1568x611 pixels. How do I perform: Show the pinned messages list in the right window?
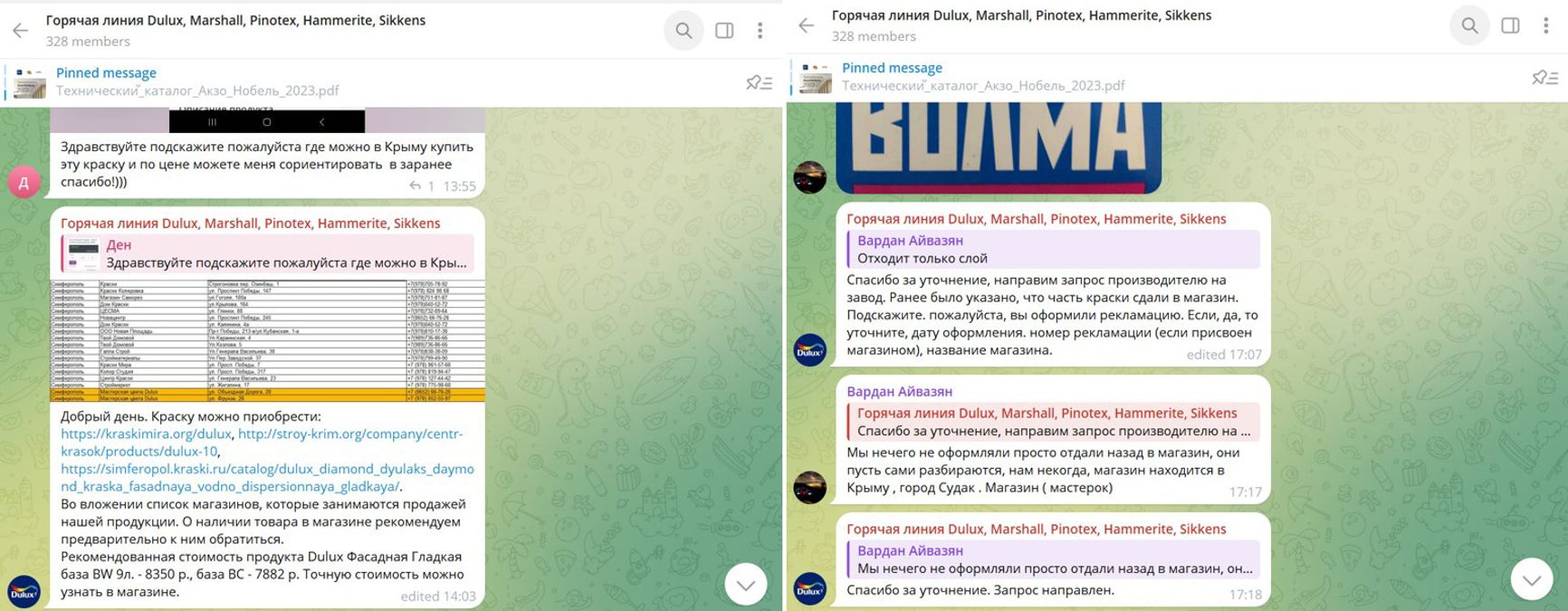pyautogui.click(x=1544, y=78)
